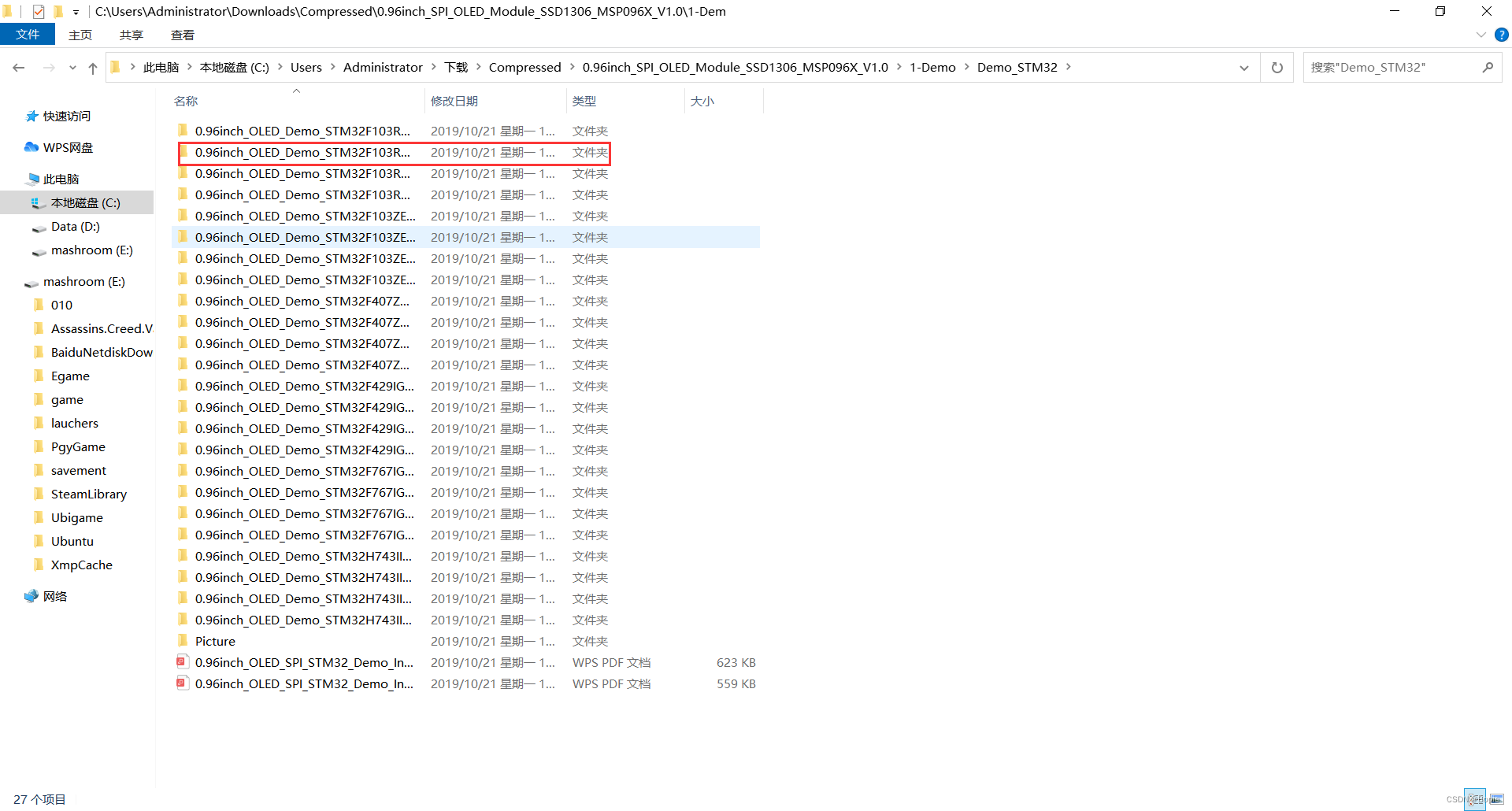Navigate to 1-Demo in the breadcrumb

pos(932,67)
